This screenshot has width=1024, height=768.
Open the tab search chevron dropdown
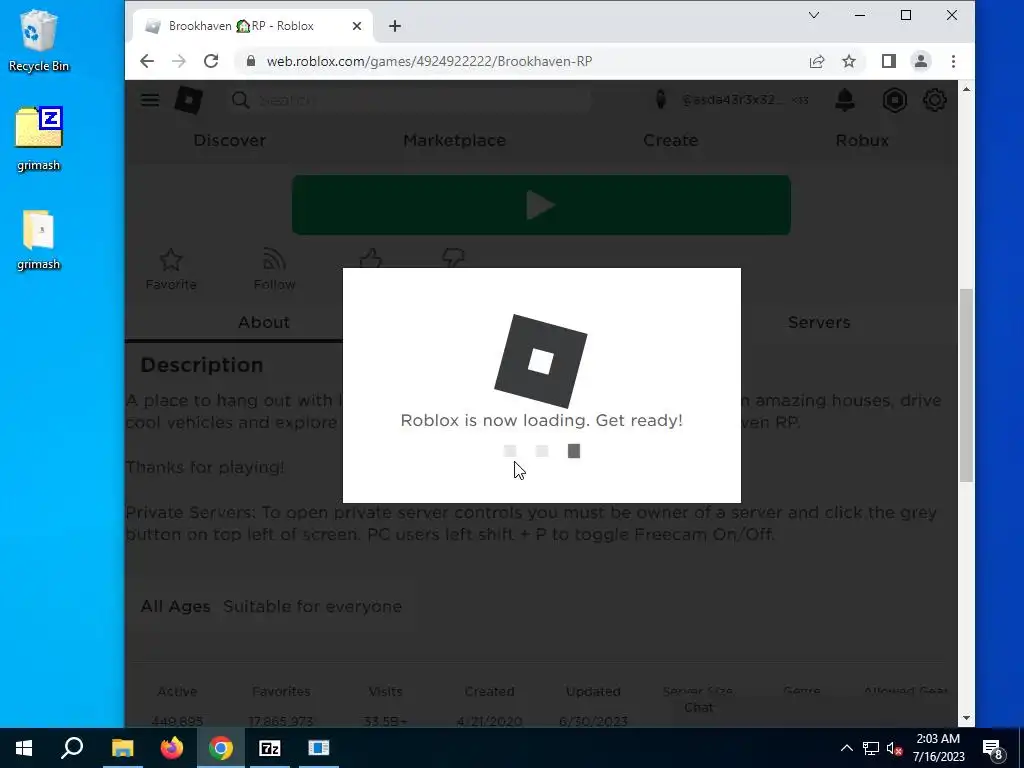814,15
